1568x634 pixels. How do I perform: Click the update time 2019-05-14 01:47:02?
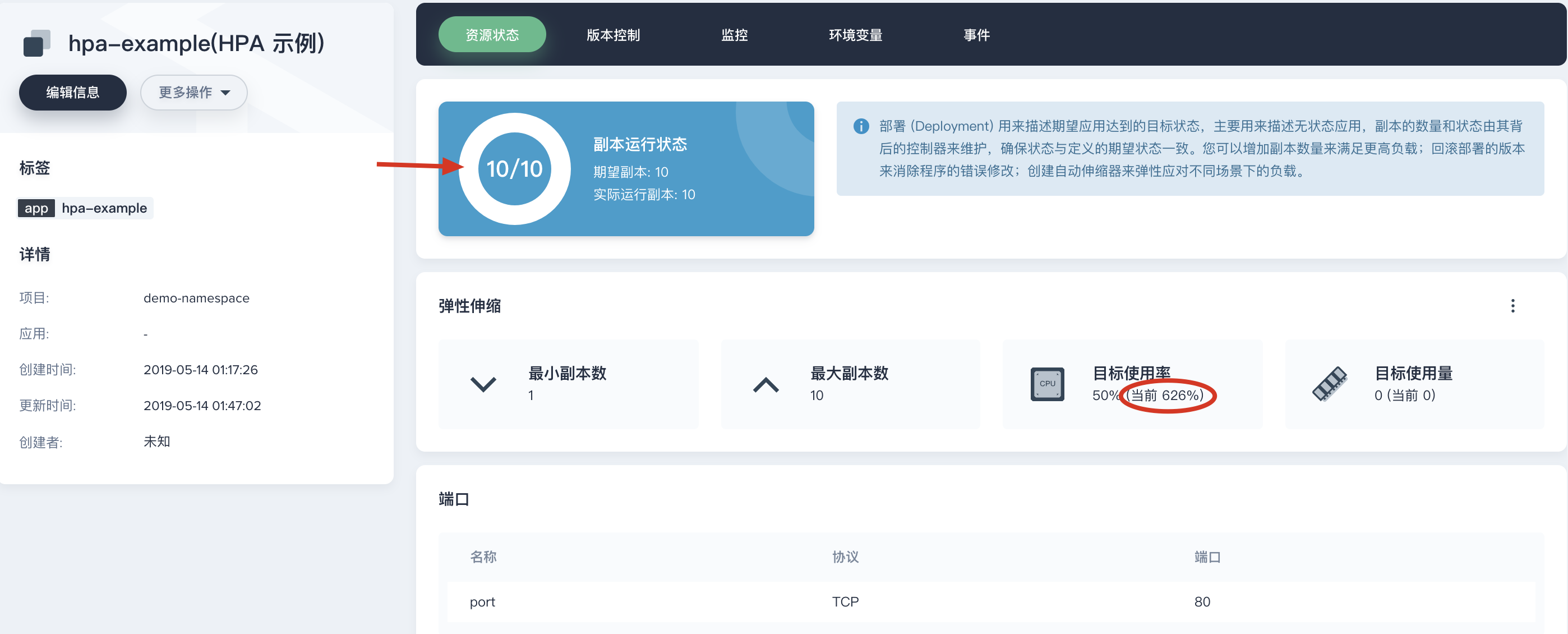pos(202,406)
